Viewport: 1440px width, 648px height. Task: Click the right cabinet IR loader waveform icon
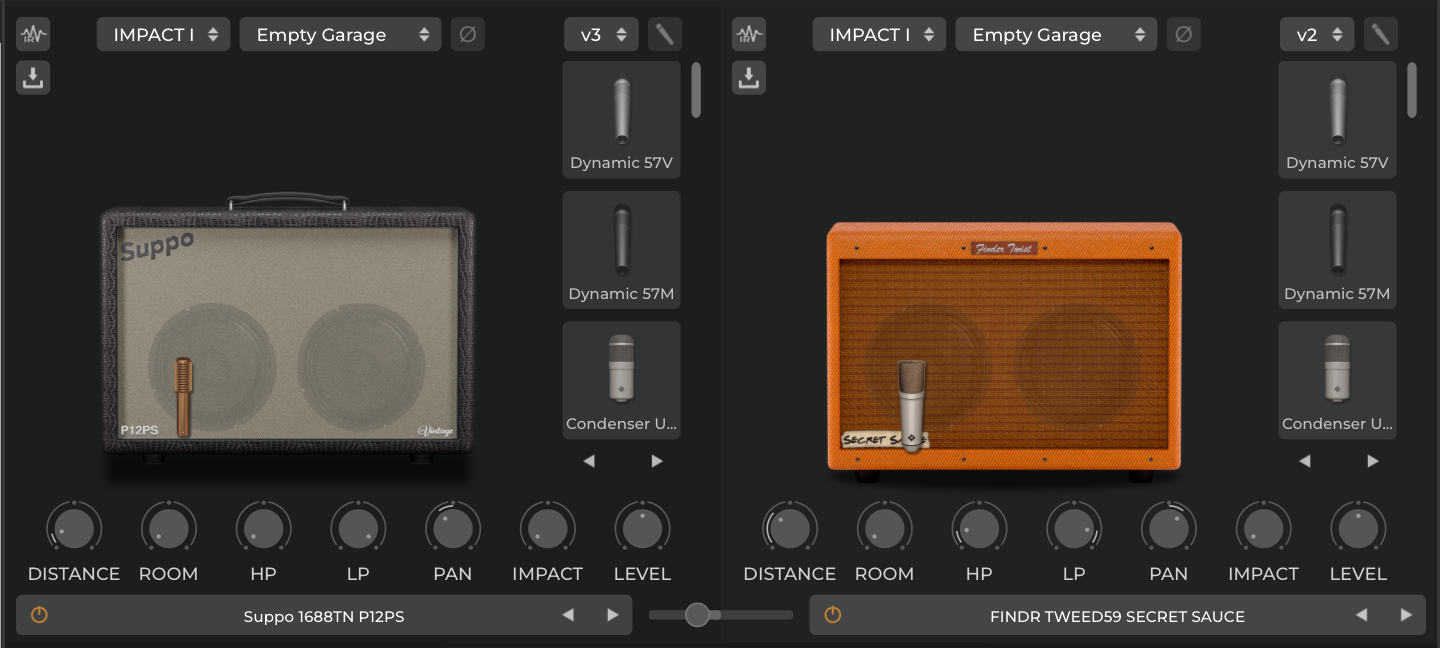tap(749, 35)
